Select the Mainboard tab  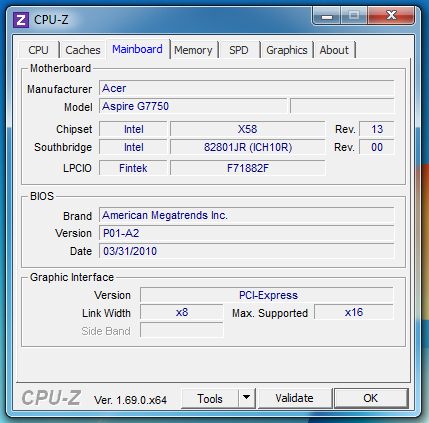click(x=137, y=49)
